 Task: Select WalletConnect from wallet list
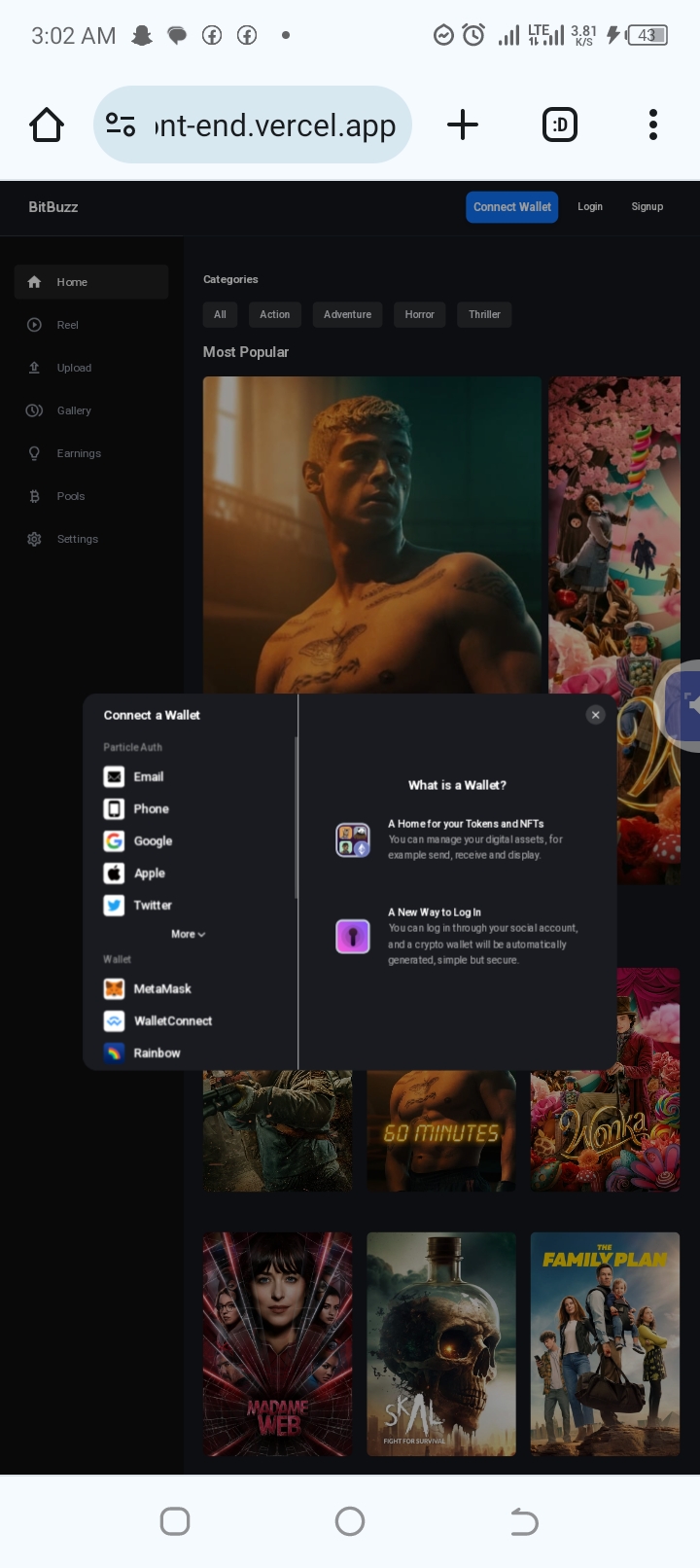point(172,1020)
